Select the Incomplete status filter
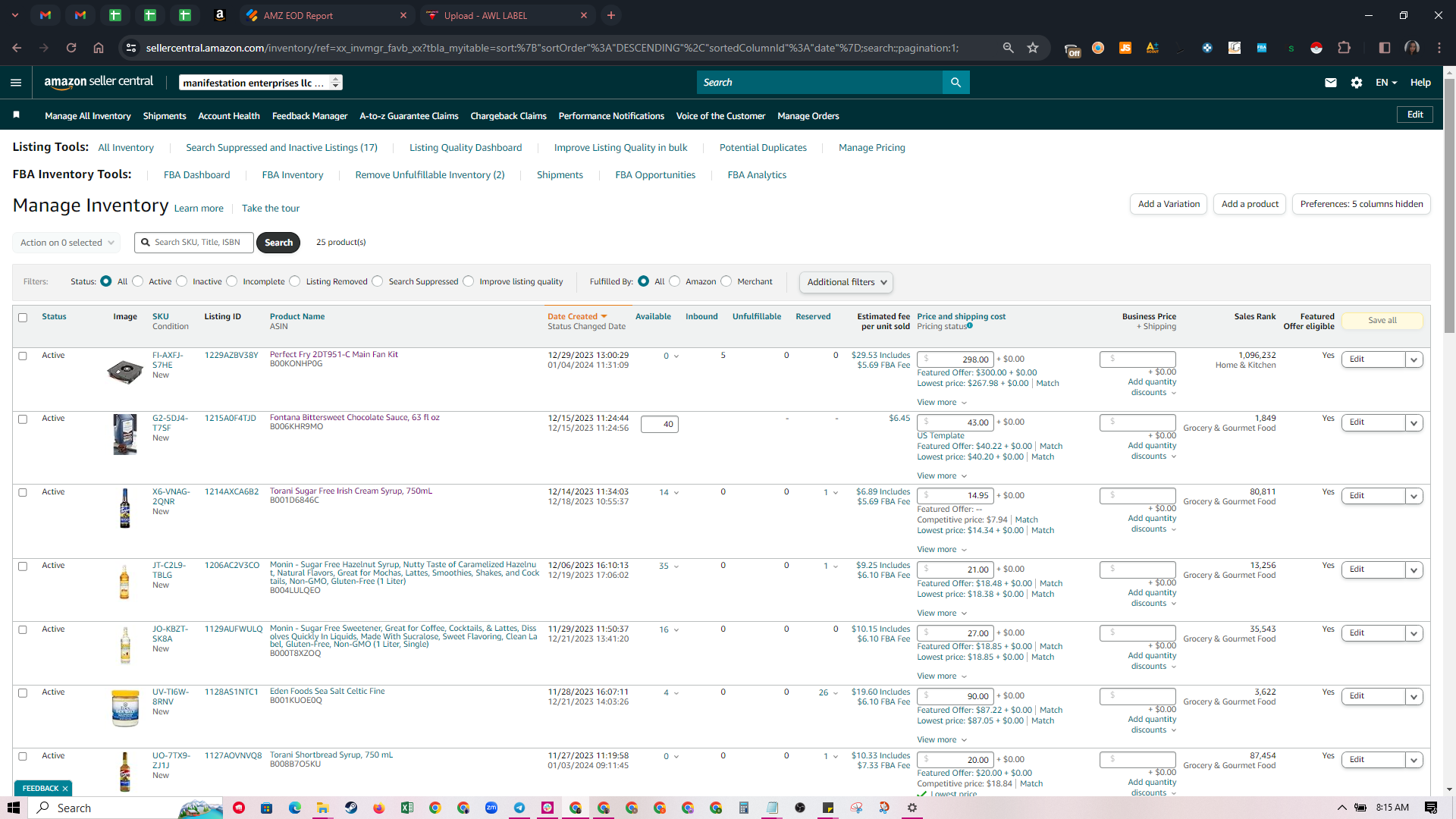This screenshot has height=819, width=1456. coord(232,281)
